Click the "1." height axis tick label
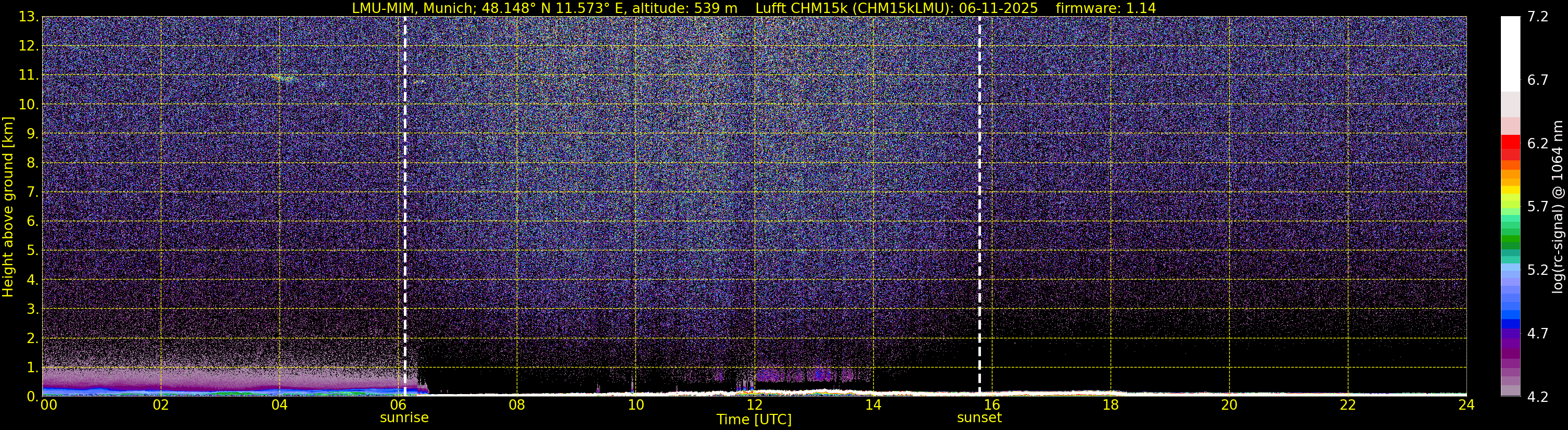 tap(33, 368)
